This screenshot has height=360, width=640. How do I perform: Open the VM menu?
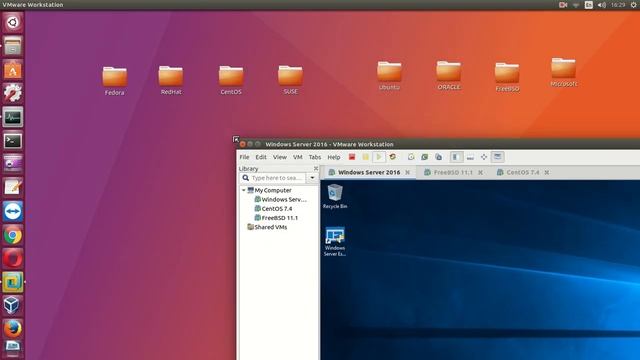[x=298, y=157]
